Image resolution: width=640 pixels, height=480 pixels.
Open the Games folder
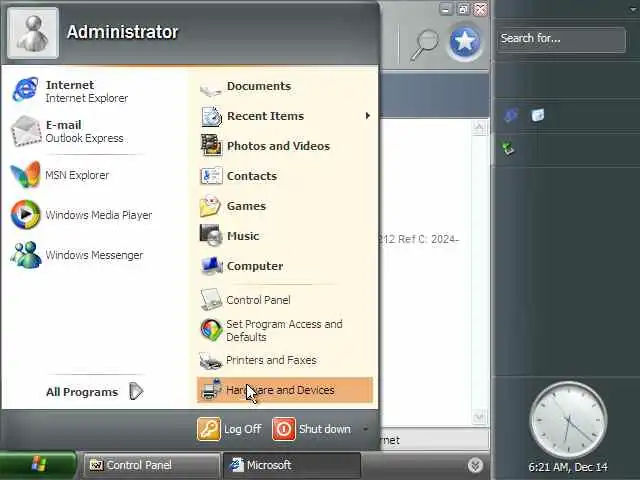pos(233,206)
